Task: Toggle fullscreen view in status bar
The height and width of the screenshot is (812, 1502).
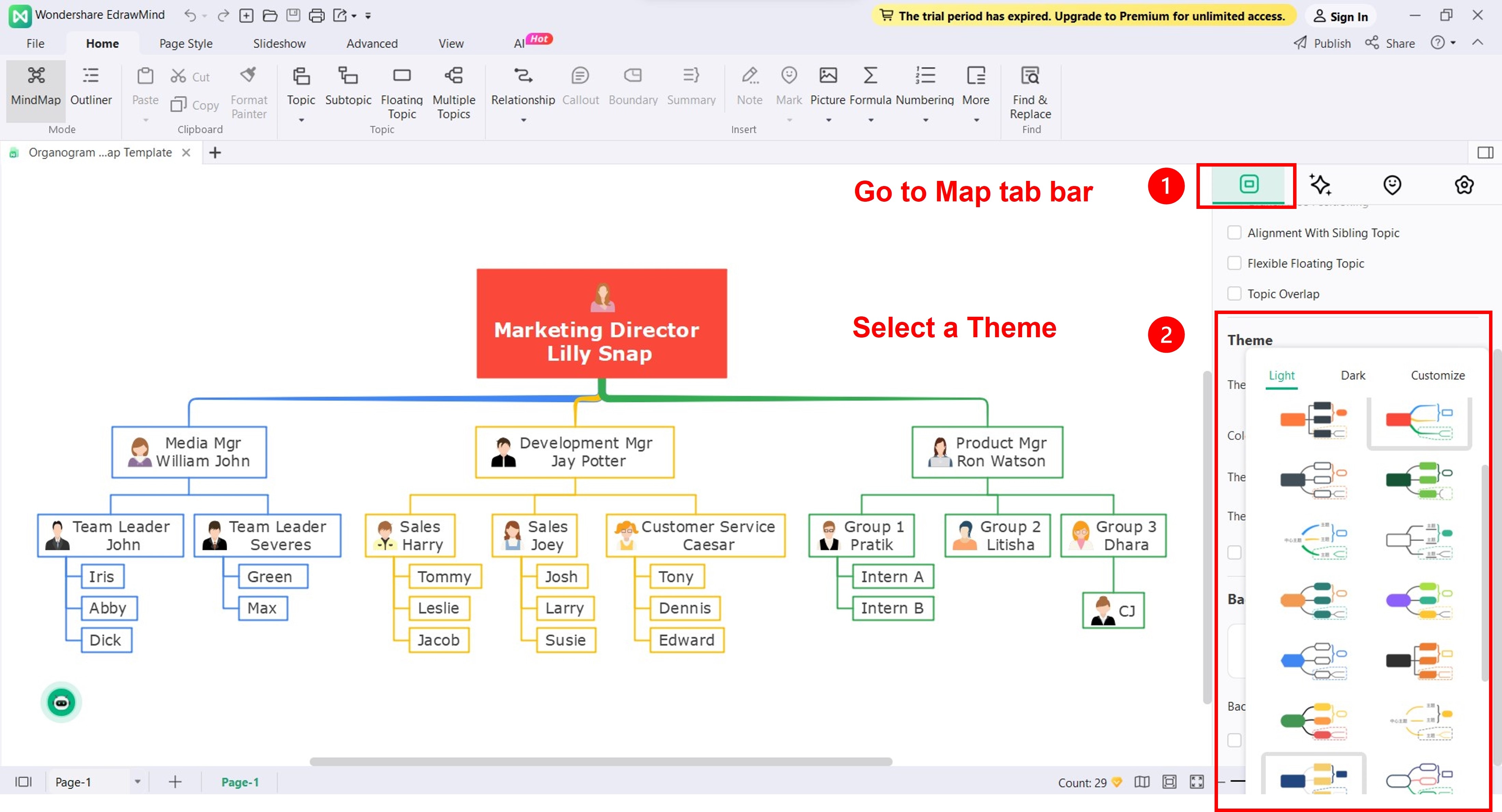Action: (x=1196, y=782)
